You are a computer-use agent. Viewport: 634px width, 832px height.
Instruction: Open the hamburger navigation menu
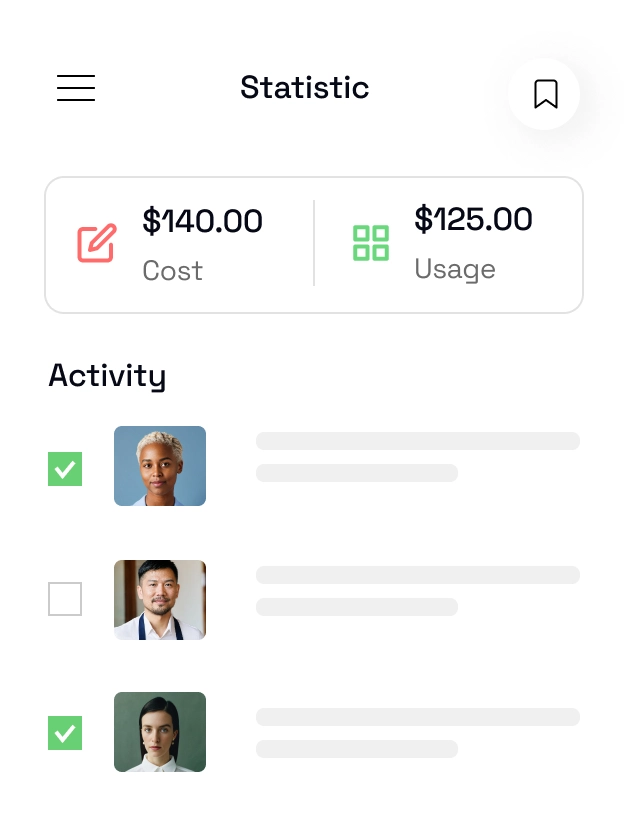[76, 88]
